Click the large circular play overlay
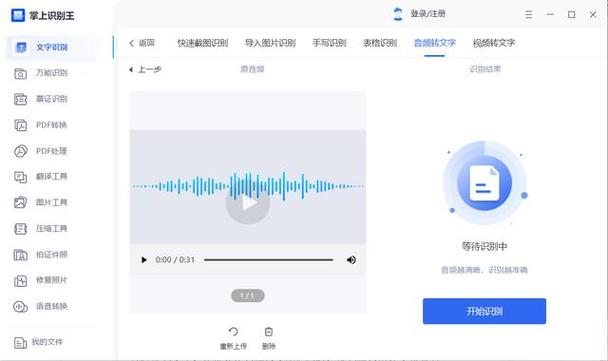 247,202
